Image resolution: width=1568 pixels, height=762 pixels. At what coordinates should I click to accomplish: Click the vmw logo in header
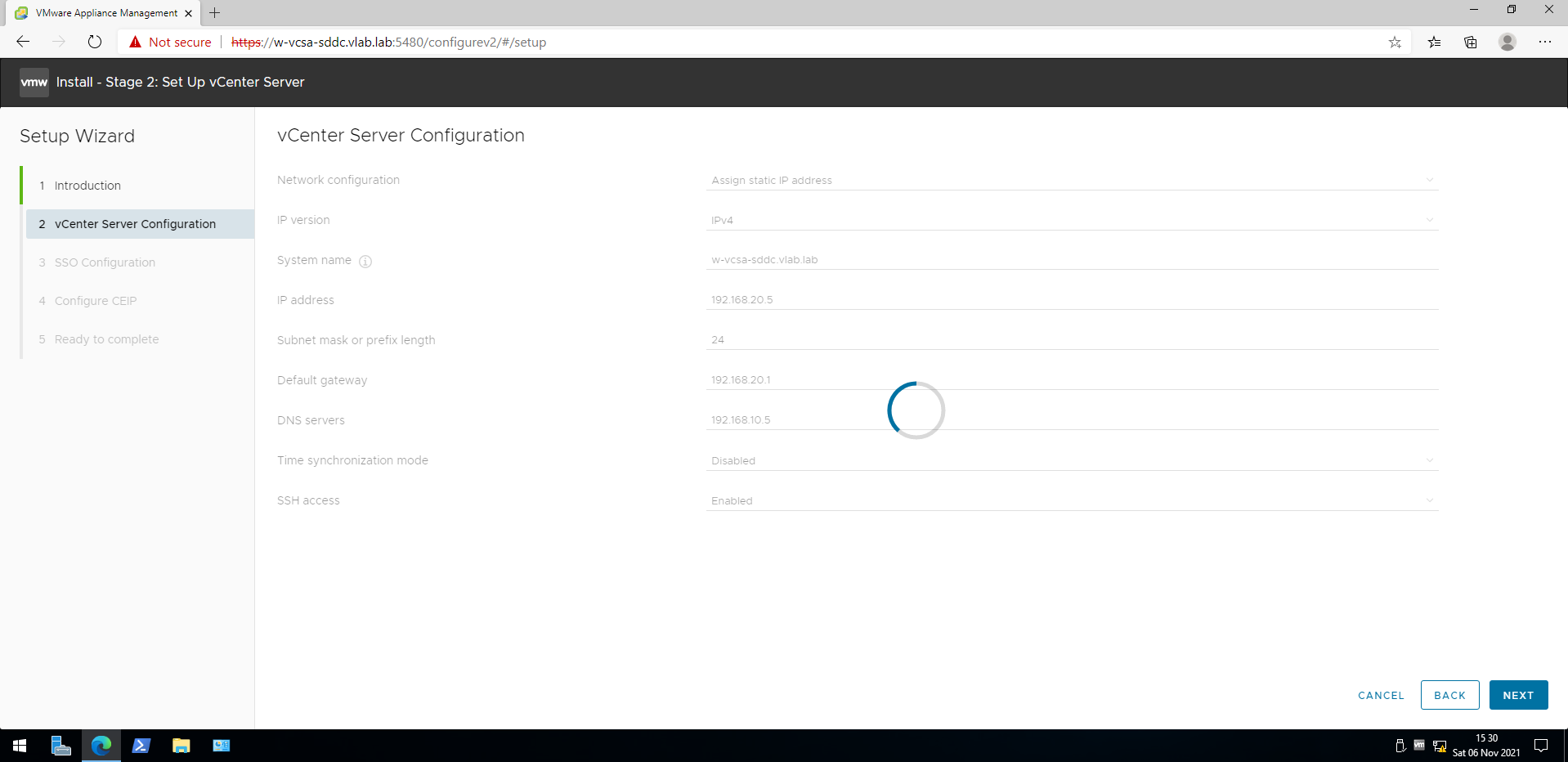coord(34,82)
